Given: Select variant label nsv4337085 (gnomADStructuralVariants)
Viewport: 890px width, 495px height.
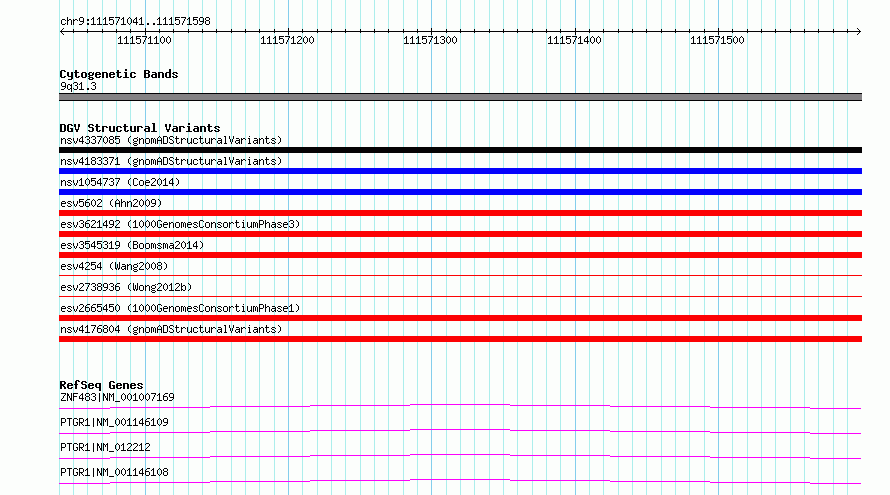Looking at the screenshot, I should pos(171,140).
